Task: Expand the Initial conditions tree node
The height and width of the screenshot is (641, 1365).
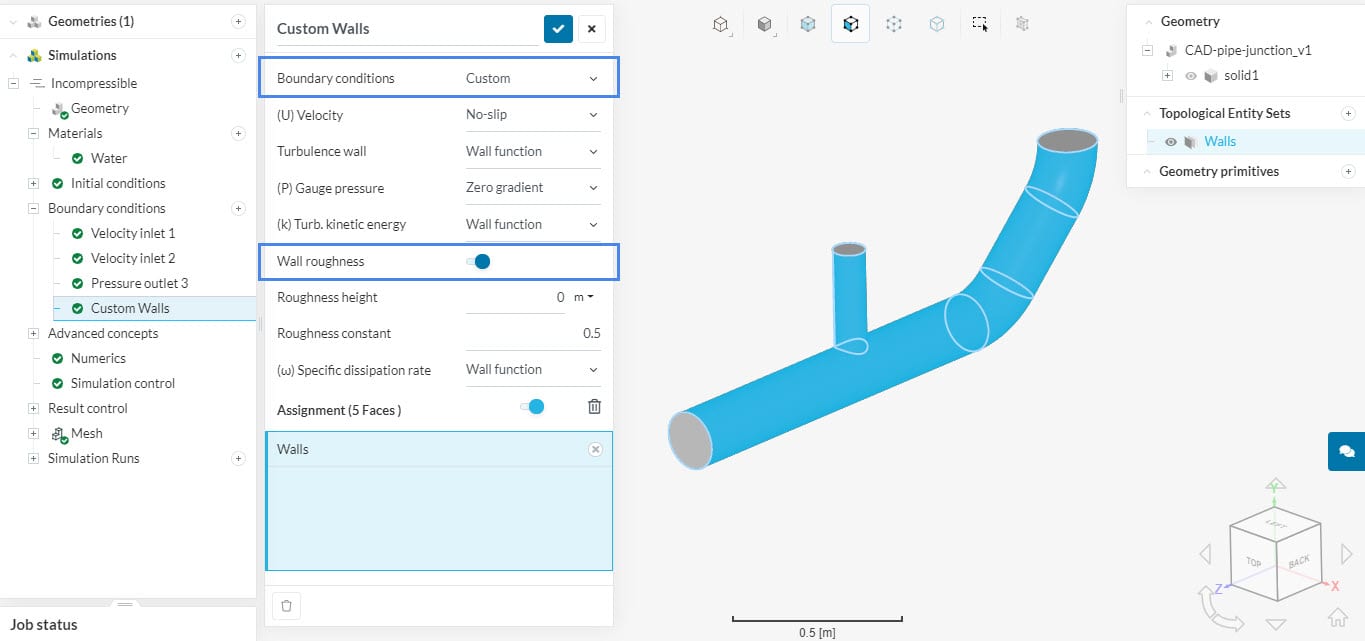Action: 34,183
